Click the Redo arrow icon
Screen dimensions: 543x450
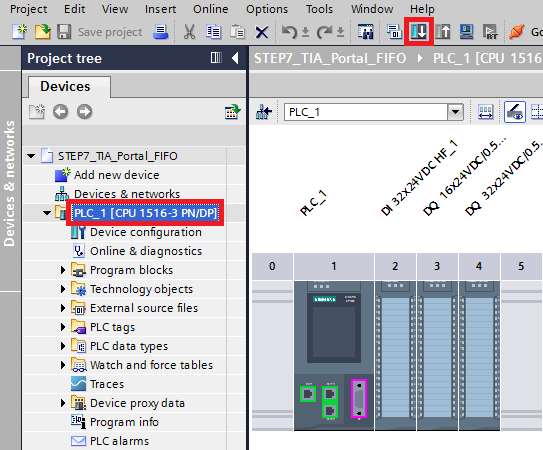(x=324, y=32)
